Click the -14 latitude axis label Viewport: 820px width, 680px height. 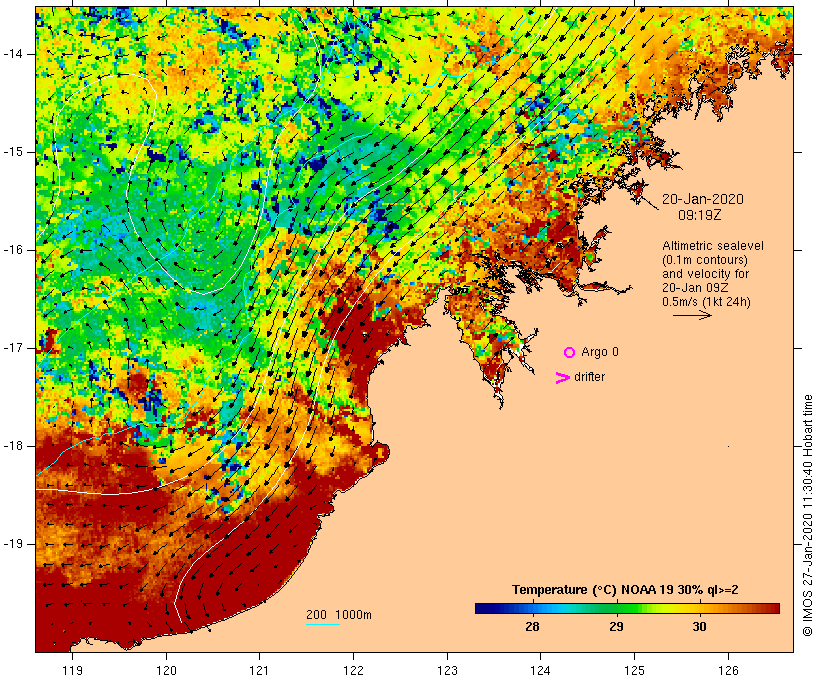pyautogui.click(x=13, y=54)
